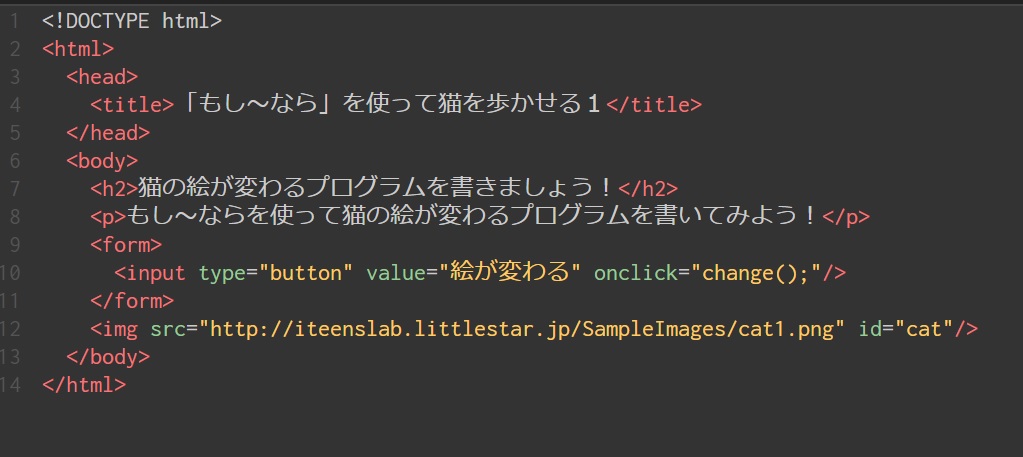Click the value string "絵が変わる"

(x=516, y=272)
